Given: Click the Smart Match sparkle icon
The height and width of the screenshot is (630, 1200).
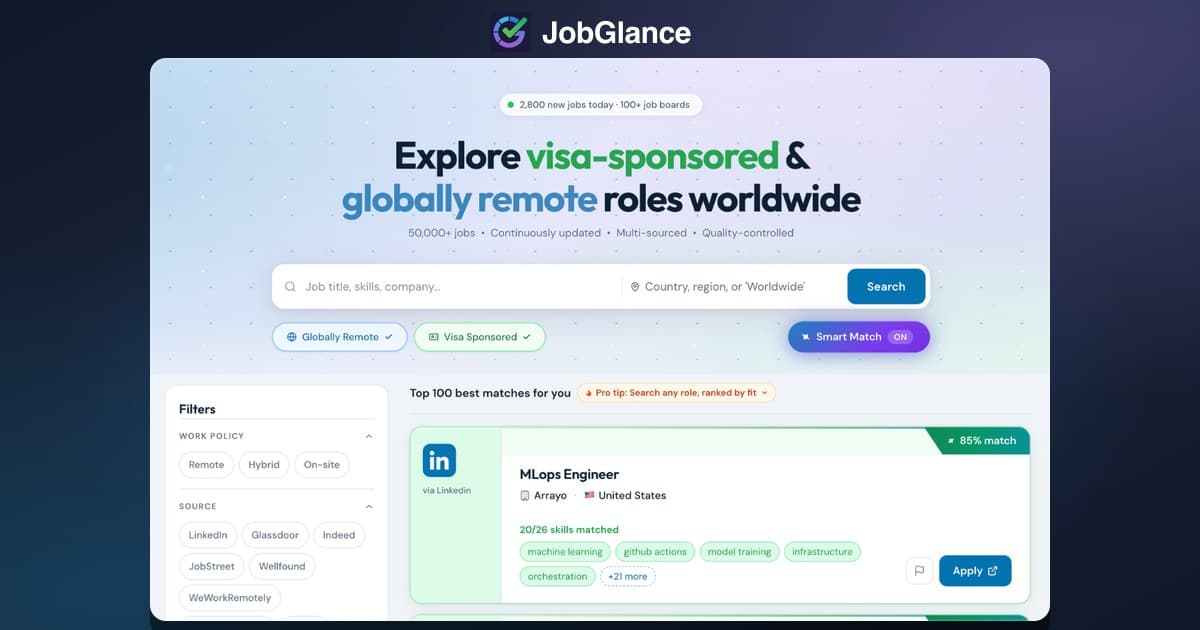Looking at the screenshot, I should 805,337.
